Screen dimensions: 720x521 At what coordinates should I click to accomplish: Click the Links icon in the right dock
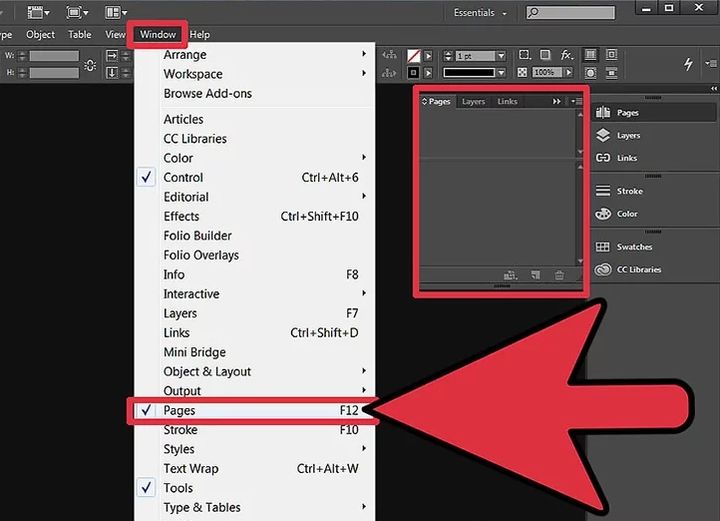point(603,158)
